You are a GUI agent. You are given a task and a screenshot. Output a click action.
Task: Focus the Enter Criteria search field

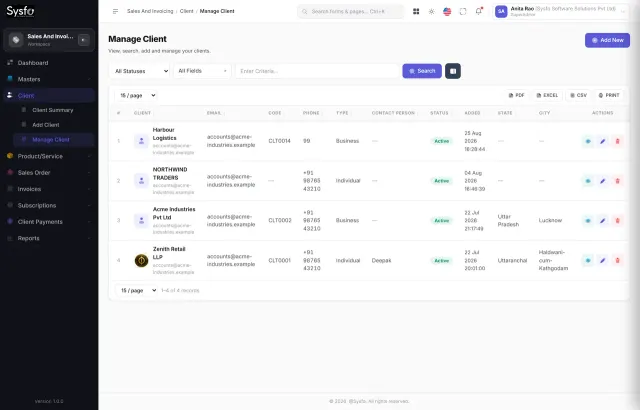[x=317, y=71]
